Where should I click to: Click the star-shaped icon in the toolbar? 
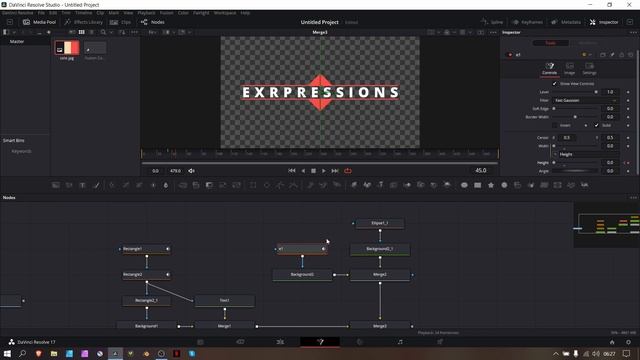[x=491, y=185]
